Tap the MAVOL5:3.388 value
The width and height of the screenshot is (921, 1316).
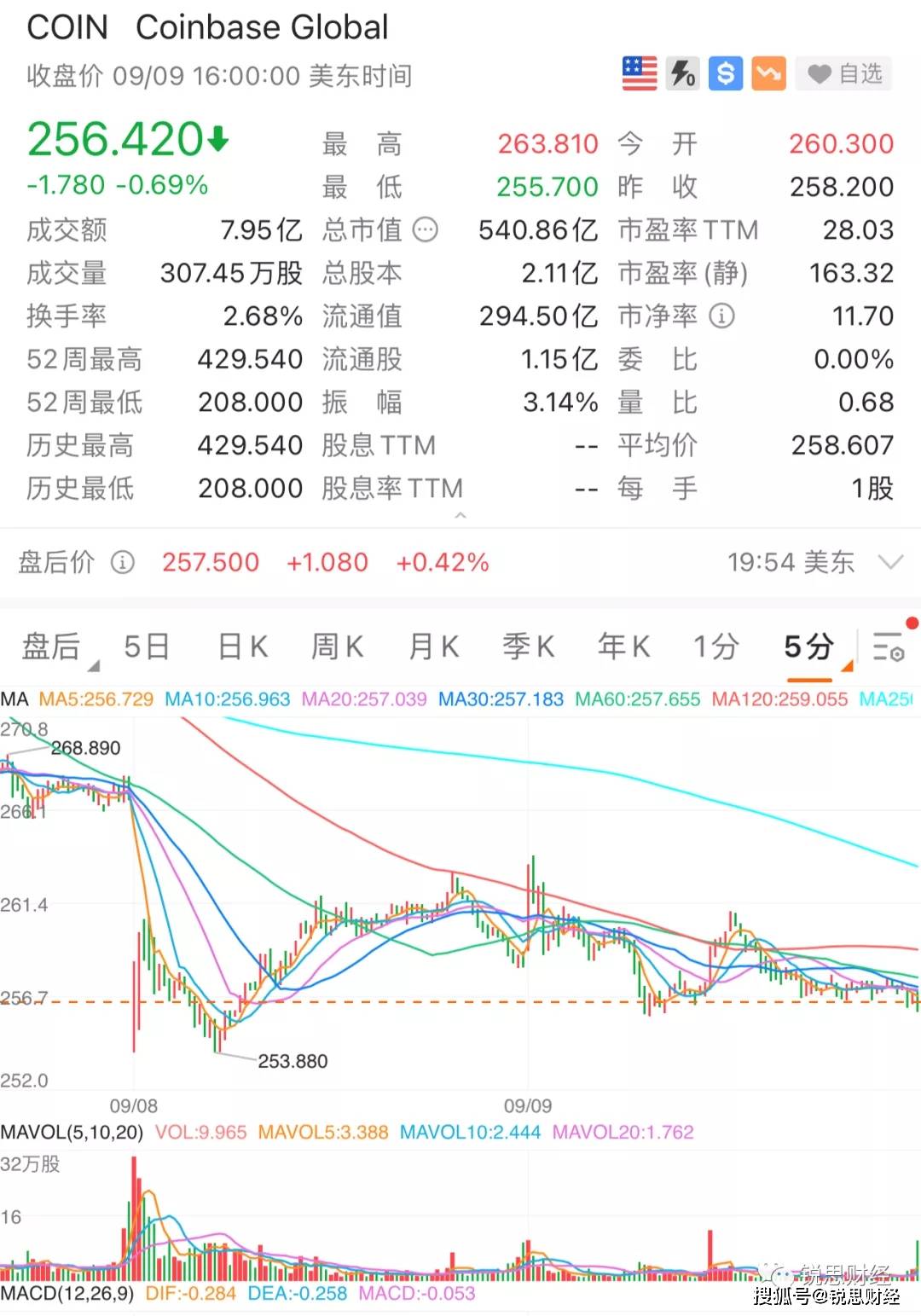323,1133
